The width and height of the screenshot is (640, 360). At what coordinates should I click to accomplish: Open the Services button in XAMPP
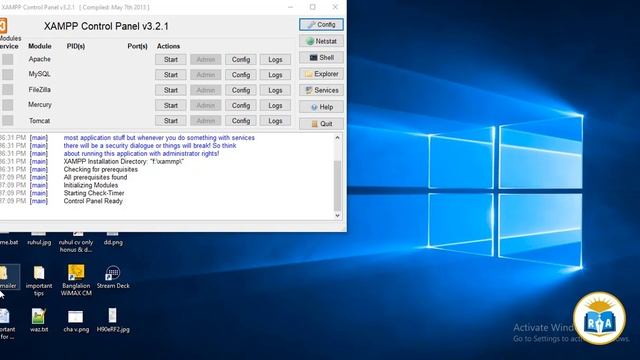321,90
